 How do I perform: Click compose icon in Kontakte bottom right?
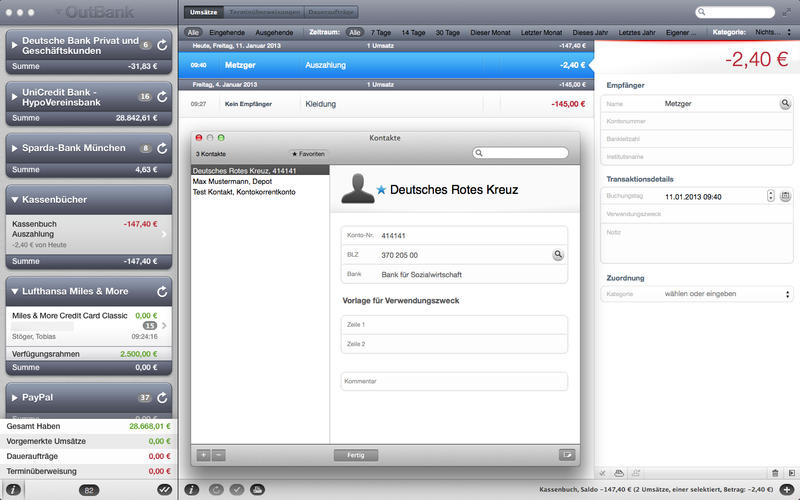[x=567, y=455]
